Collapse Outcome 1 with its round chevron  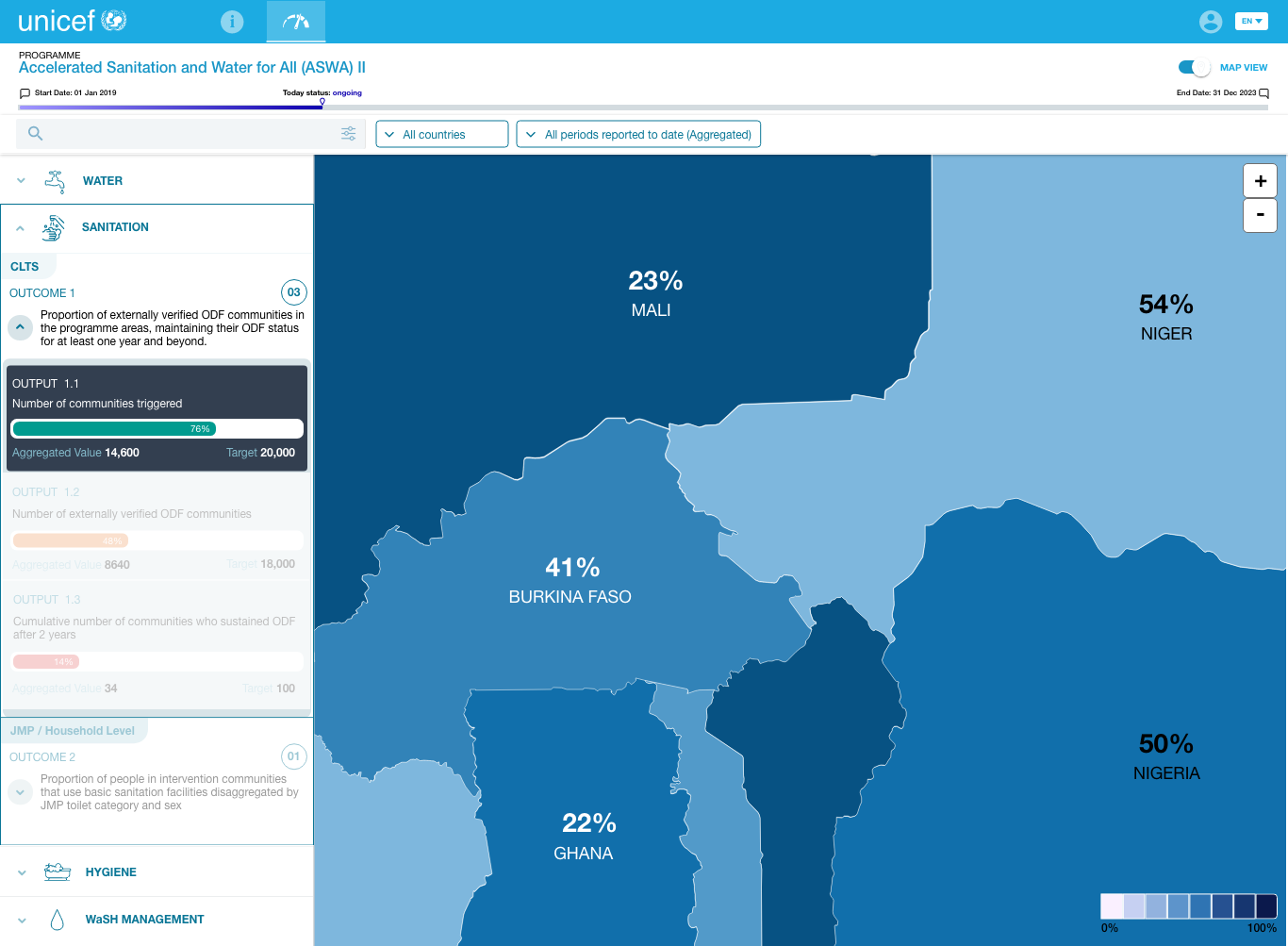(20, 327)
